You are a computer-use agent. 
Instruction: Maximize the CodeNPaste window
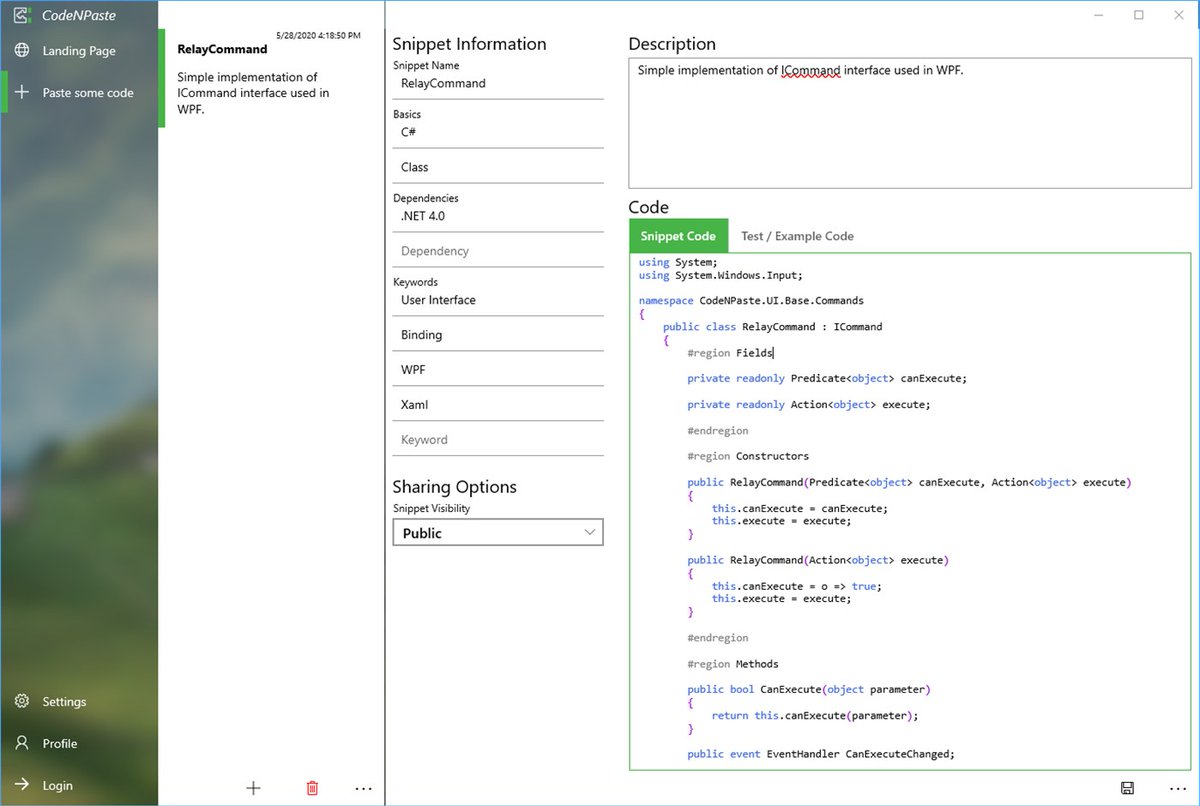[x=1139, y=15]
